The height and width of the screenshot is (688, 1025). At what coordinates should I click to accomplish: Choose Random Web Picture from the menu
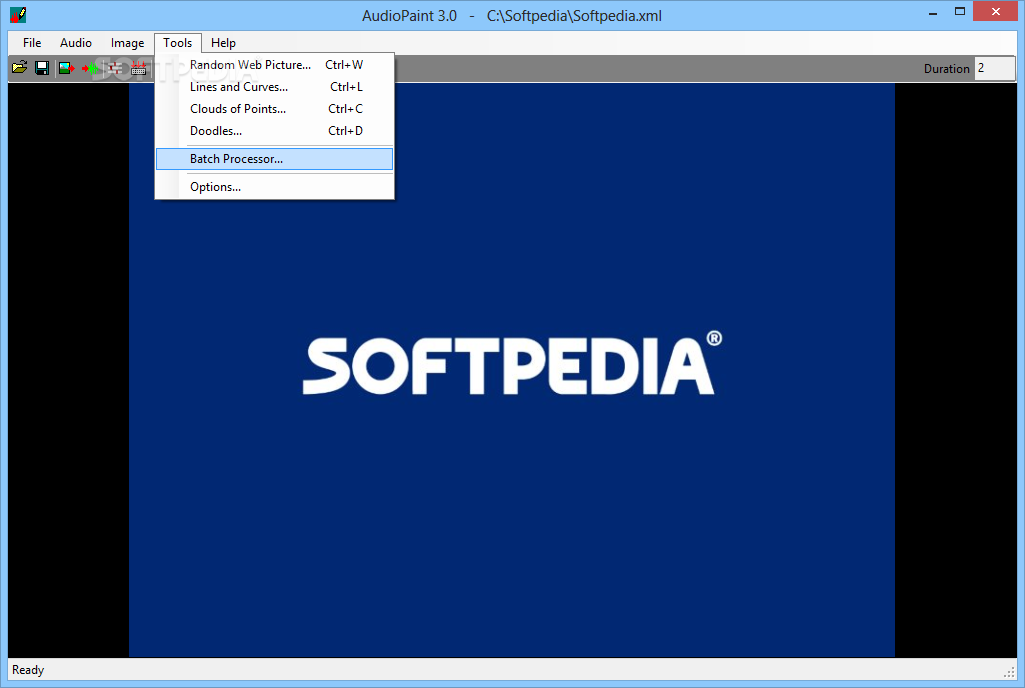coord(275,65)
